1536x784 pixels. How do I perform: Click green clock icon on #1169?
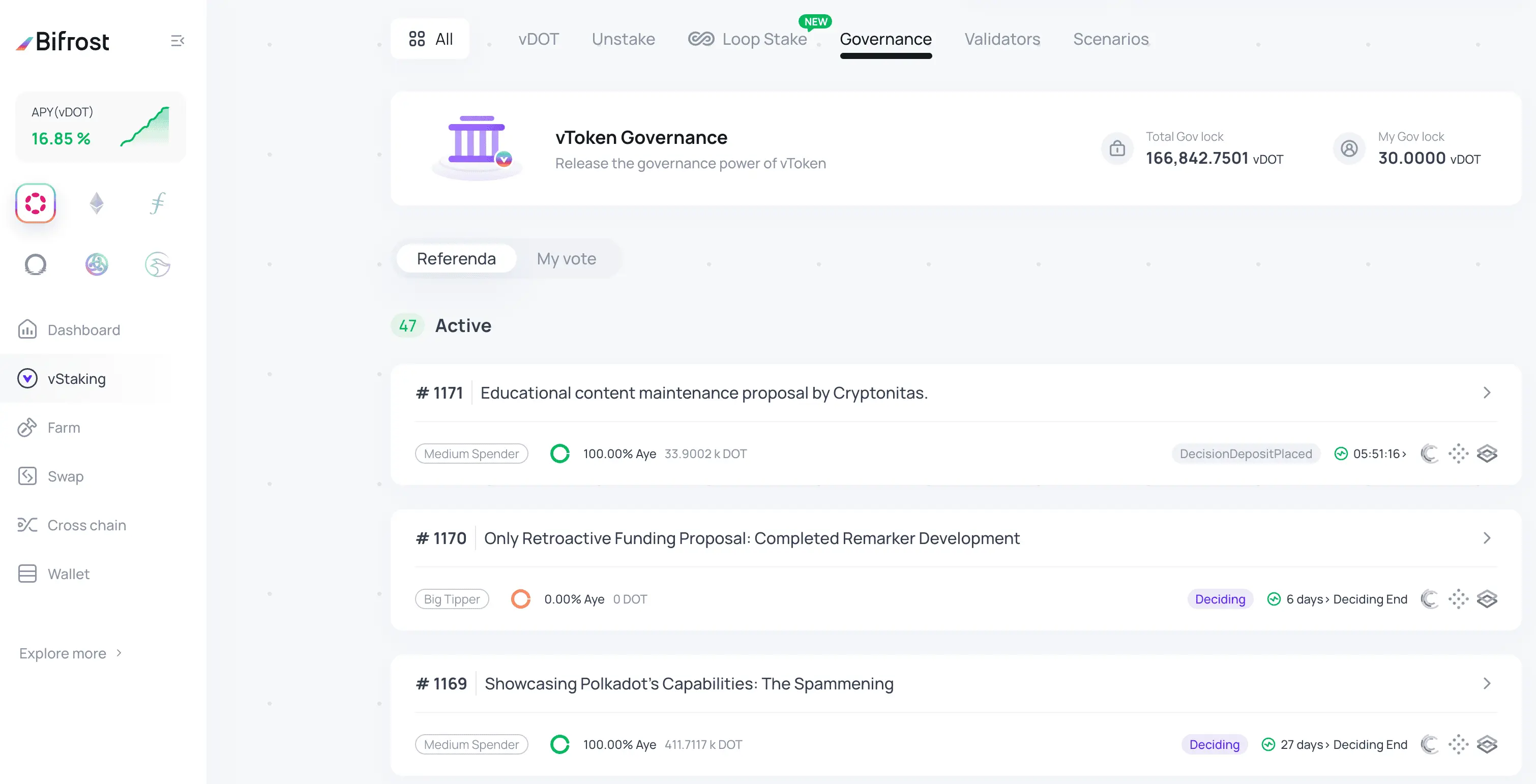click(1268, 745)
